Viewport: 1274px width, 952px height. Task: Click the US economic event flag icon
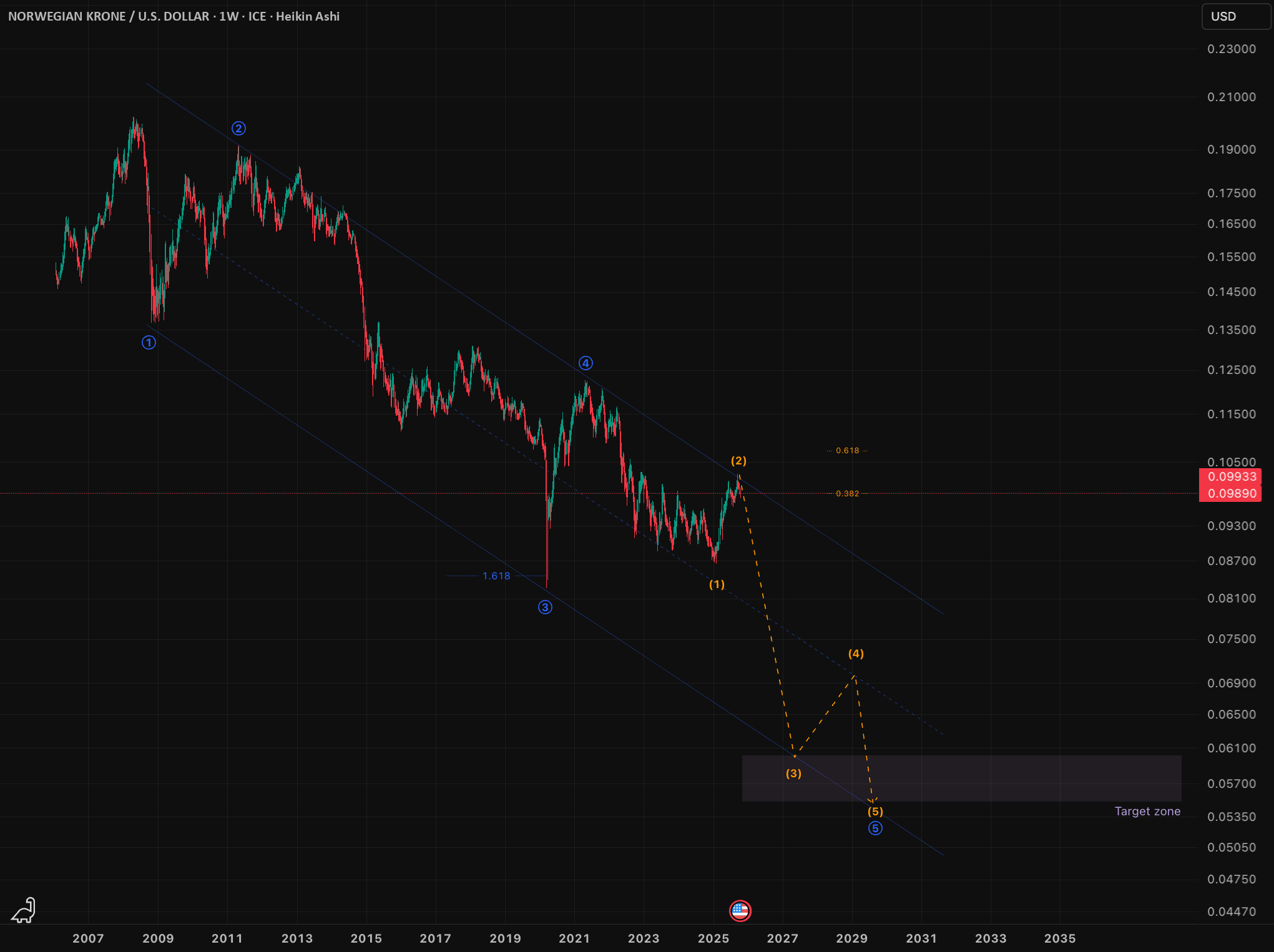point(740,911)
